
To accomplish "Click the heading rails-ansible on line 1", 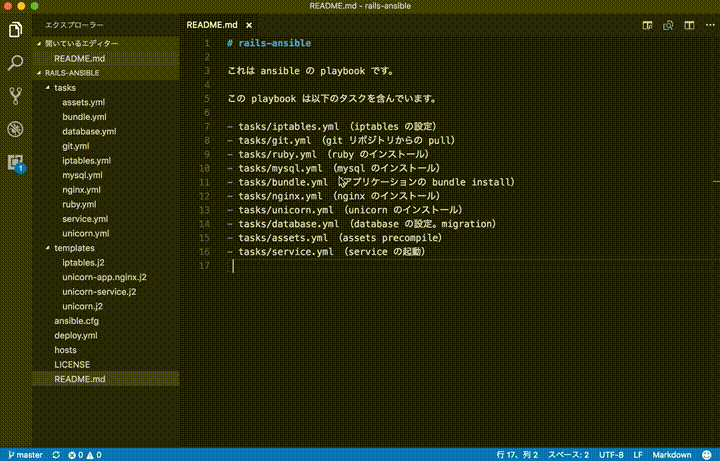I will coord(275,43).
